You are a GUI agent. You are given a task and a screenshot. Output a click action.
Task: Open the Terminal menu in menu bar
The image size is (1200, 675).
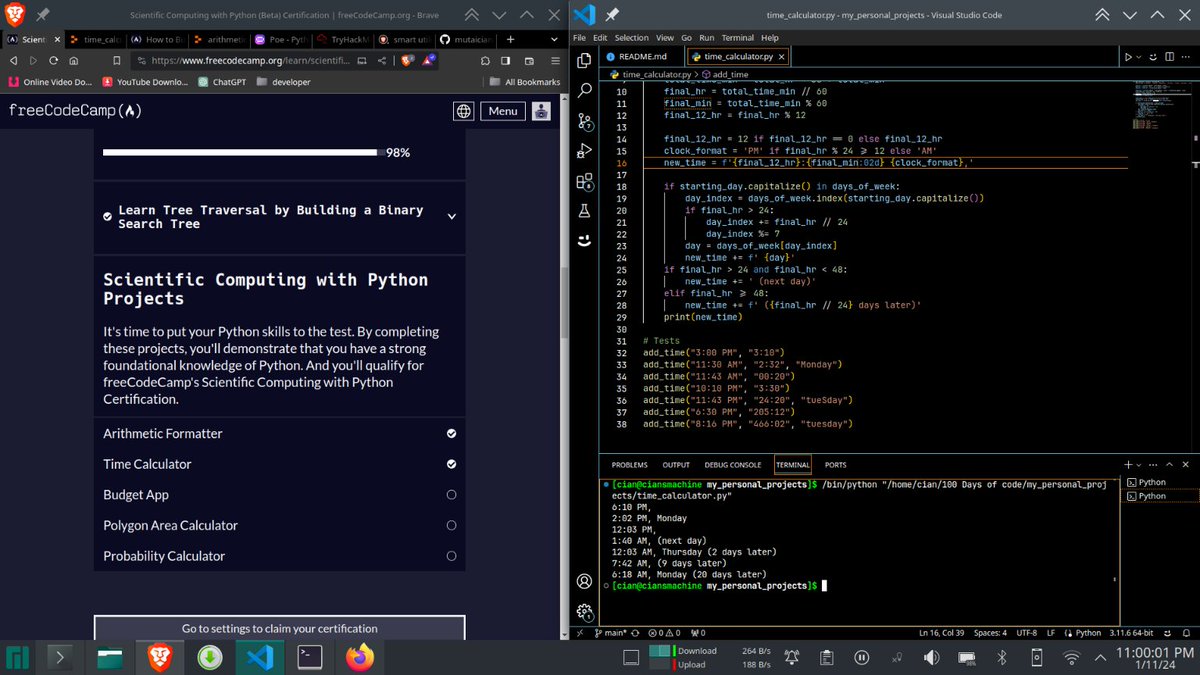(x=738, y=37)
